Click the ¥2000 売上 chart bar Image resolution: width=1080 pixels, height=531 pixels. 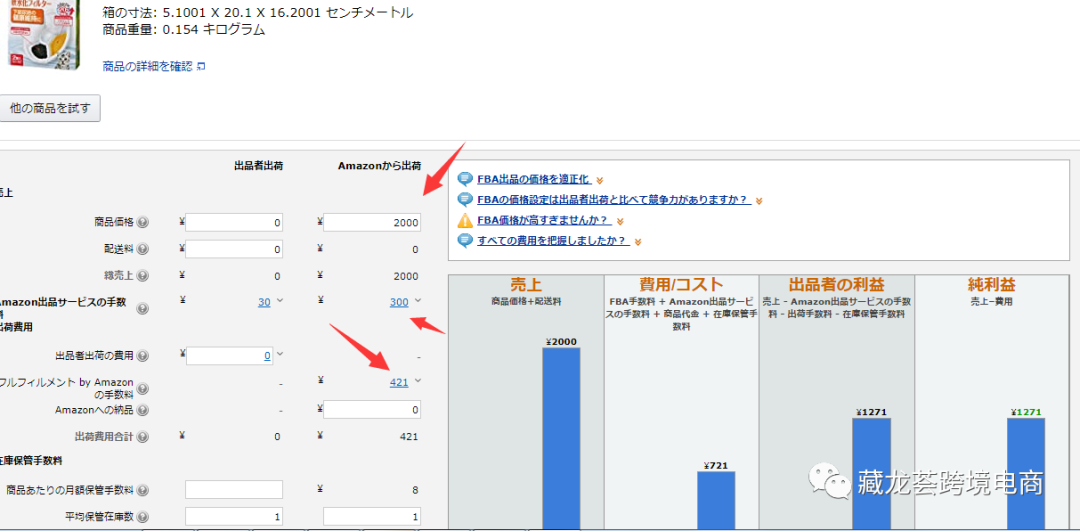coord(561,439)
